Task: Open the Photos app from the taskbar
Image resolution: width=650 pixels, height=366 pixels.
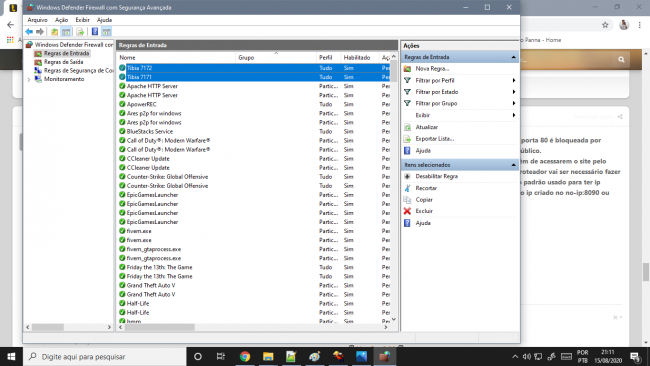Action: [361, 356]
